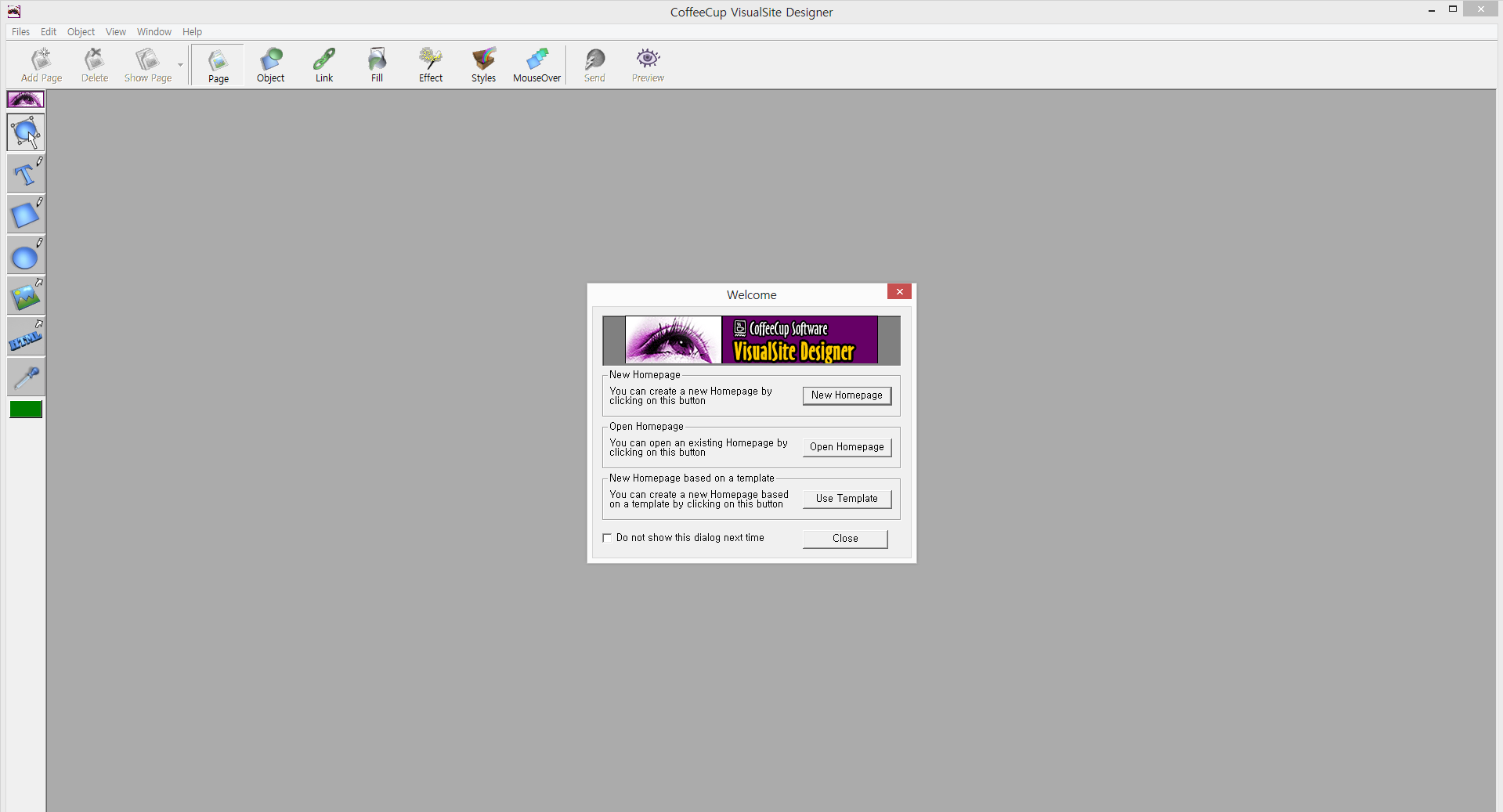Screen dimensions: 1503x812
Task: Select the object selection pointer tool
Action: (x=26, y=132)
